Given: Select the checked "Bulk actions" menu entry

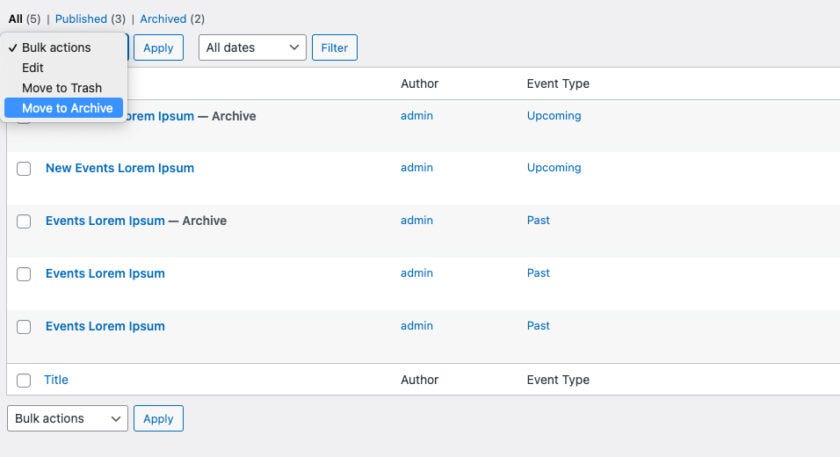Looking at the screenshot, I should pyautogui.click(x=56, y=47).
